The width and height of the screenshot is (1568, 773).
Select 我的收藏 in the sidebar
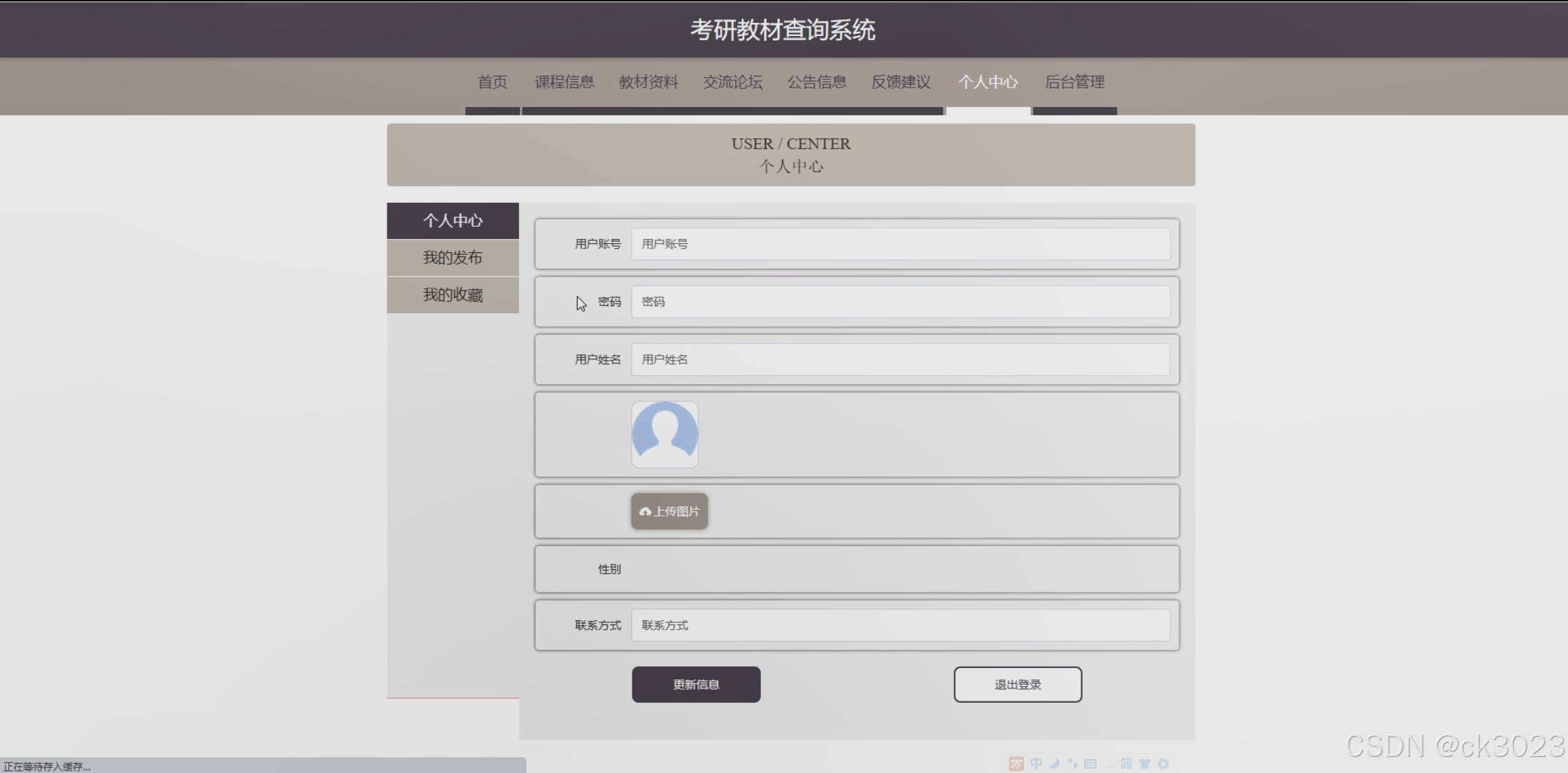tap(453, 295)
